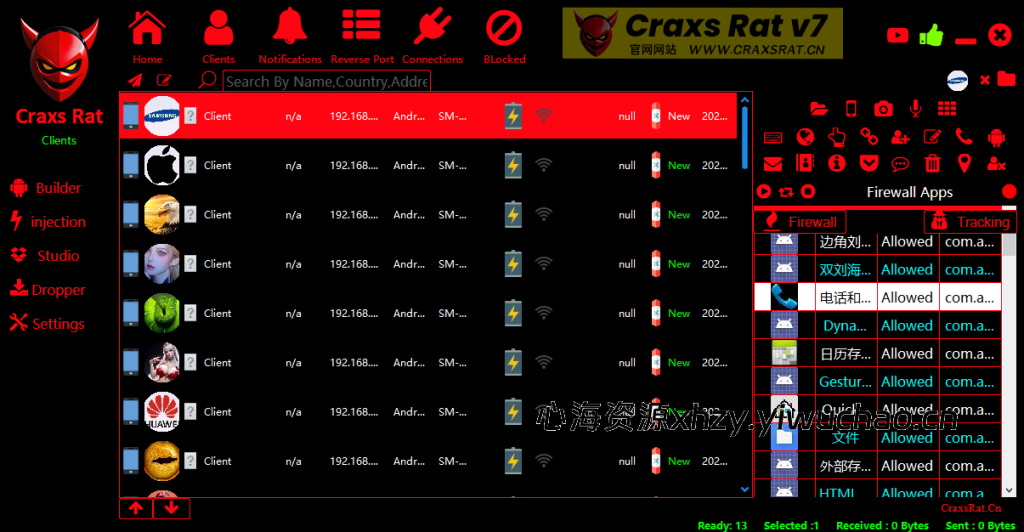
Task: Click the small red X beside the Samsung avatar
Action: pos(985,80)
